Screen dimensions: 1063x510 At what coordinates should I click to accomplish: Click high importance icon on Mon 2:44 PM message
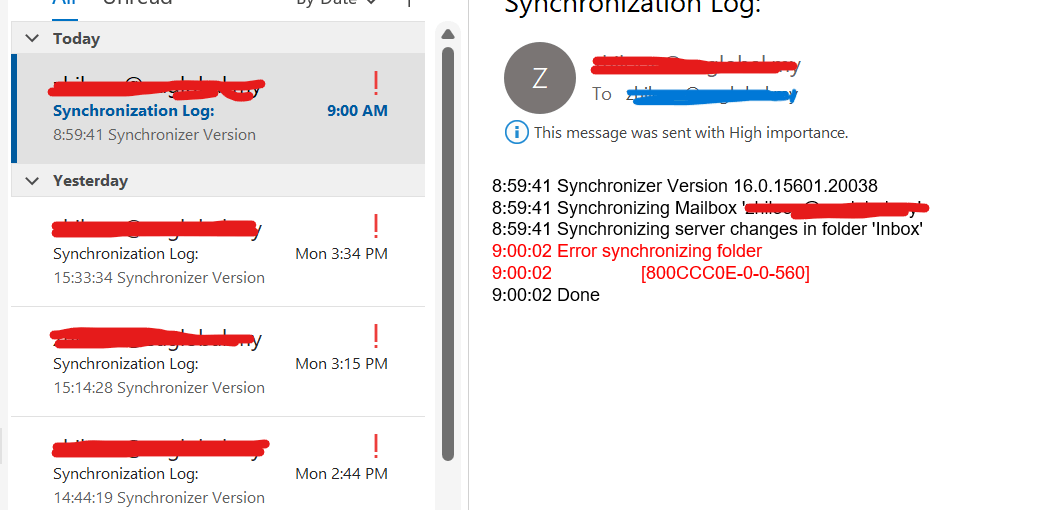(x=376, y=446)
